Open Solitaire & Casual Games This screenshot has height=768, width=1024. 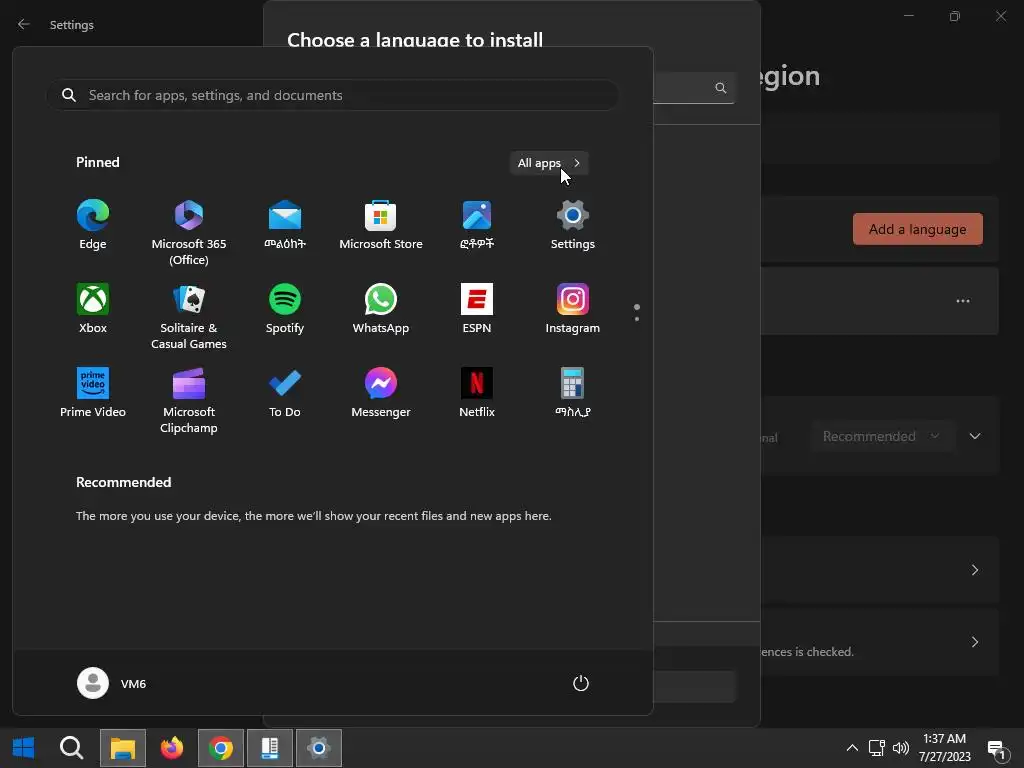pyautogui.click(x=189, y=317)
